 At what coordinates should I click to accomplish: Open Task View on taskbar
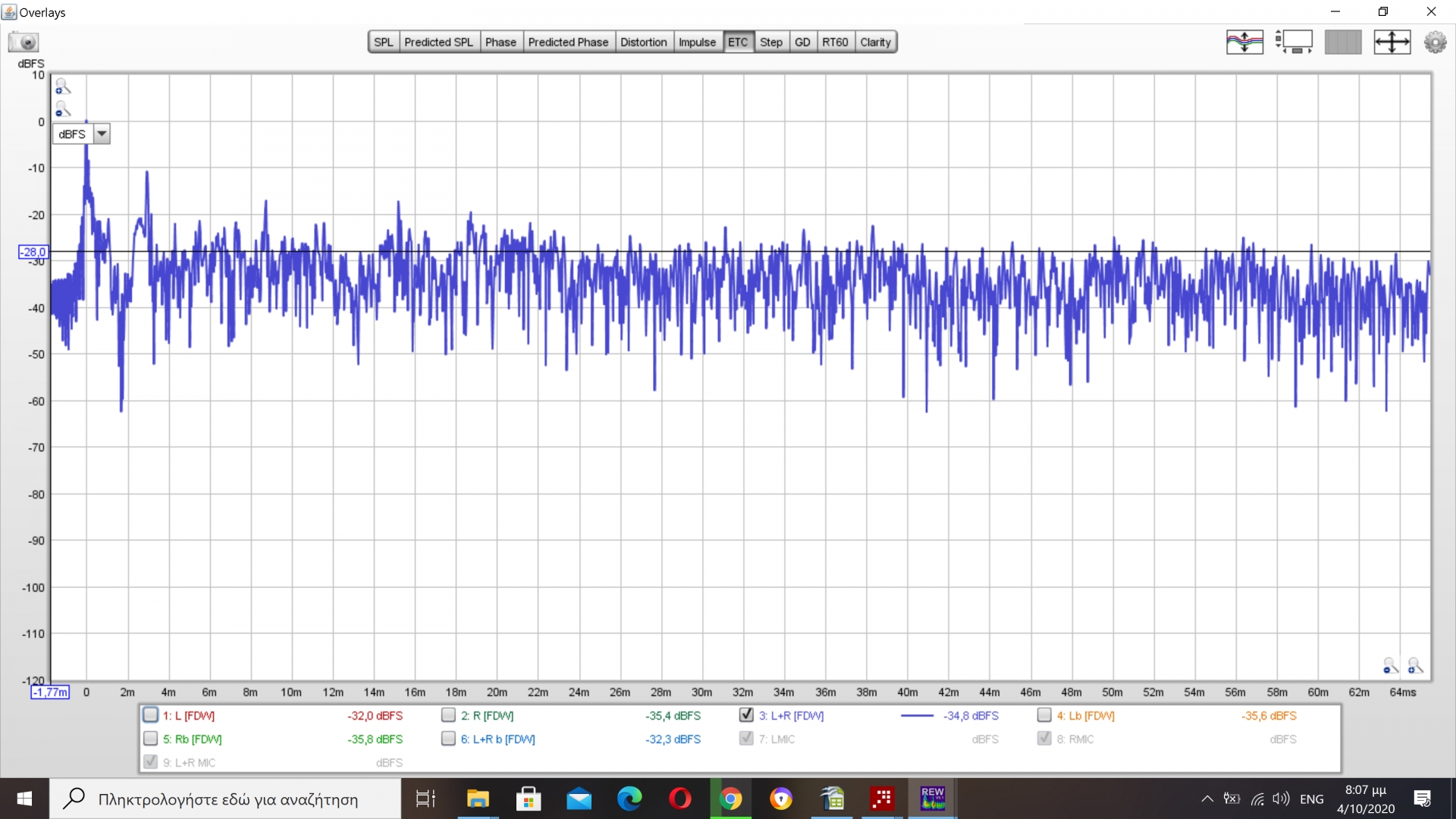coord(425,799)
